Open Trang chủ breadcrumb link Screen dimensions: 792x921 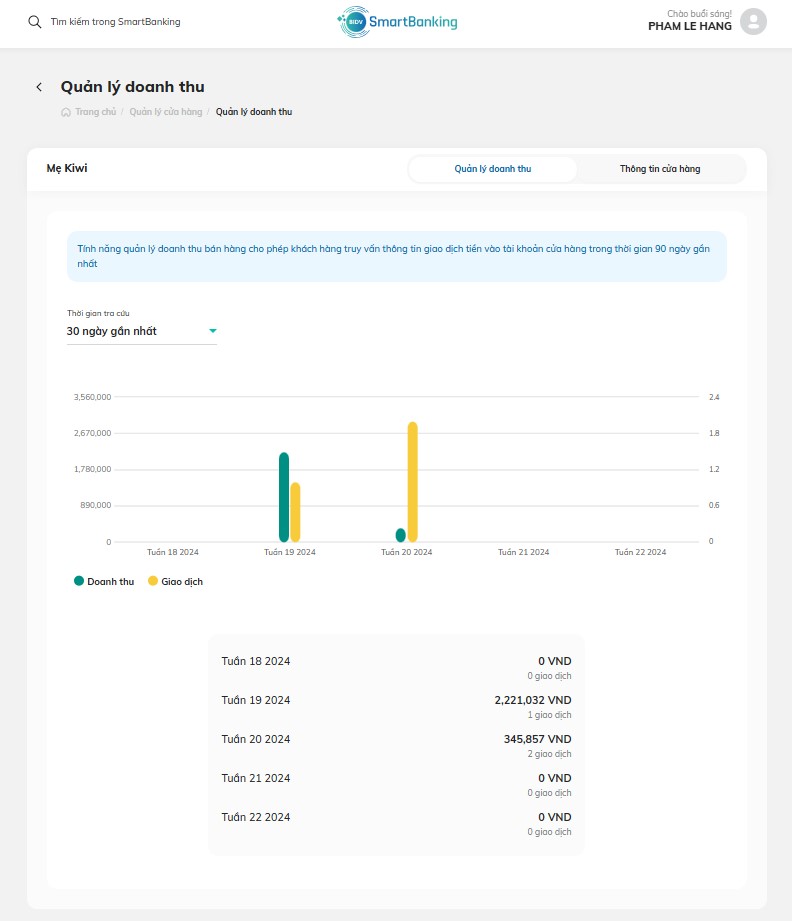coord(96,112)
